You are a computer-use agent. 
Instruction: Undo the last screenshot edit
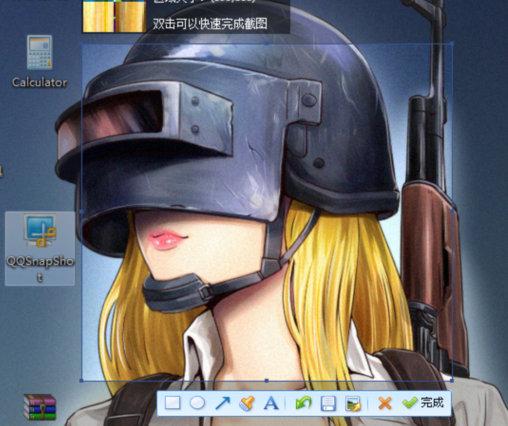pyautogui.click(x=303, y=403)
